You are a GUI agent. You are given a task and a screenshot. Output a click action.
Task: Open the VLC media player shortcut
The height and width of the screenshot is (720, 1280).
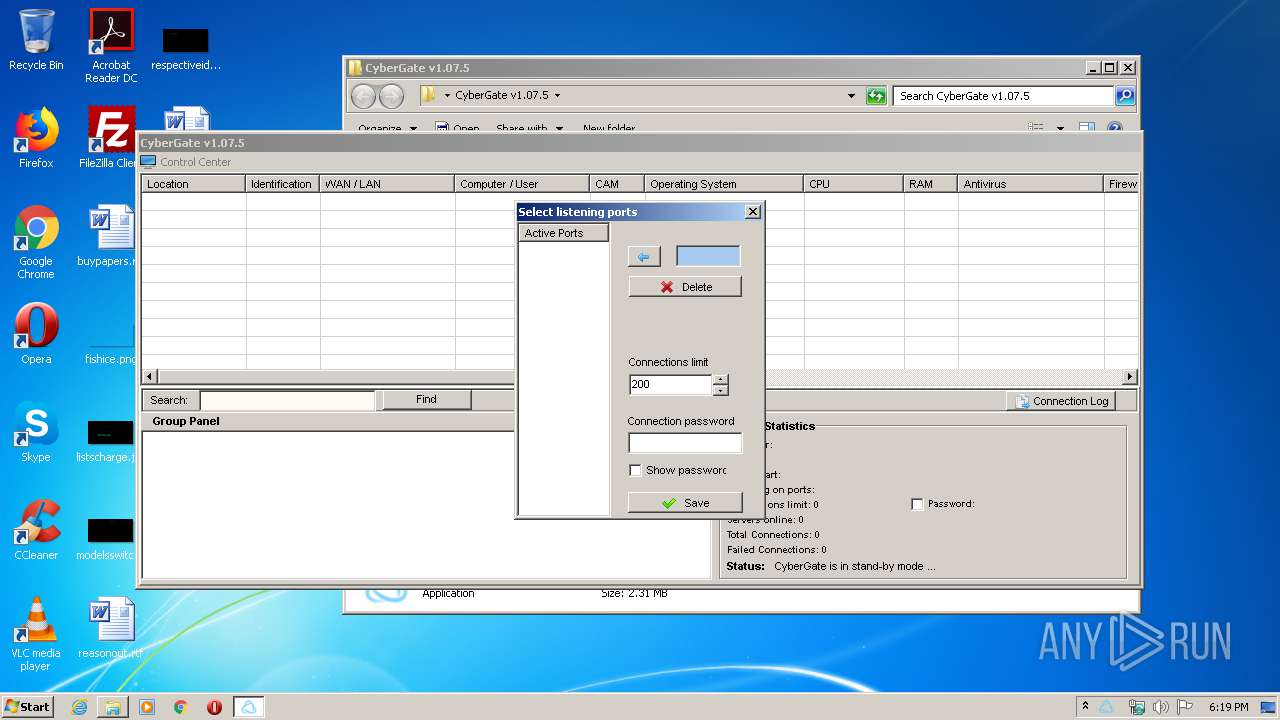(x=36, y=634)
